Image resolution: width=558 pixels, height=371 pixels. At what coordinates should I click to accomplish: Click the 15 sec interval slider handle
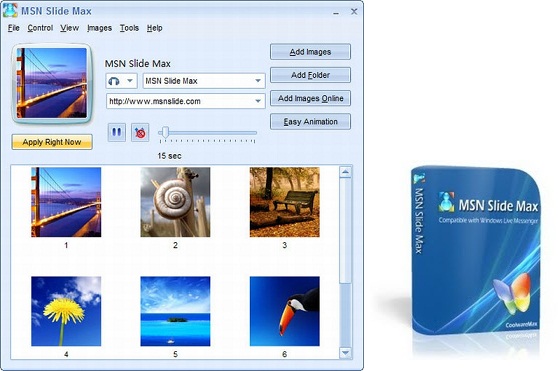point(165,132)
